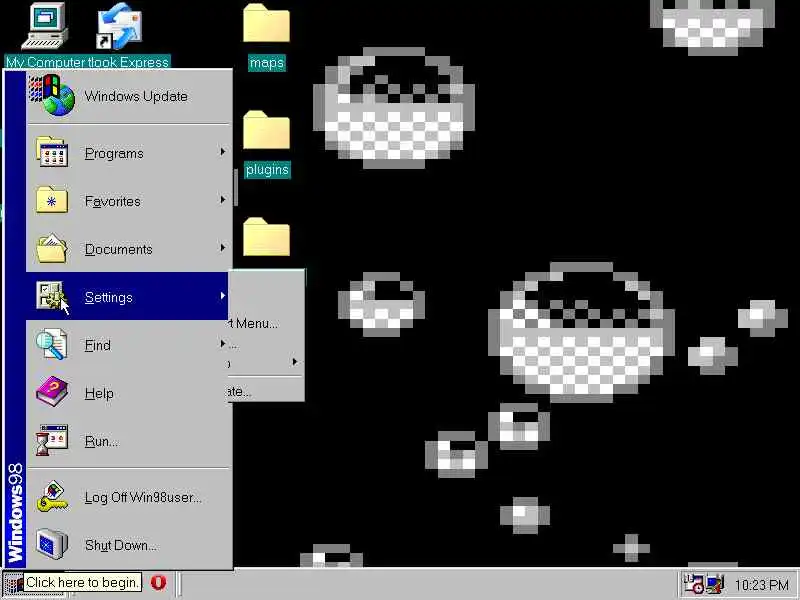Select the highlighted Settings menu item
Image resolution: width=800 pixels, height=600 pixels.
(x=127, y=296)
